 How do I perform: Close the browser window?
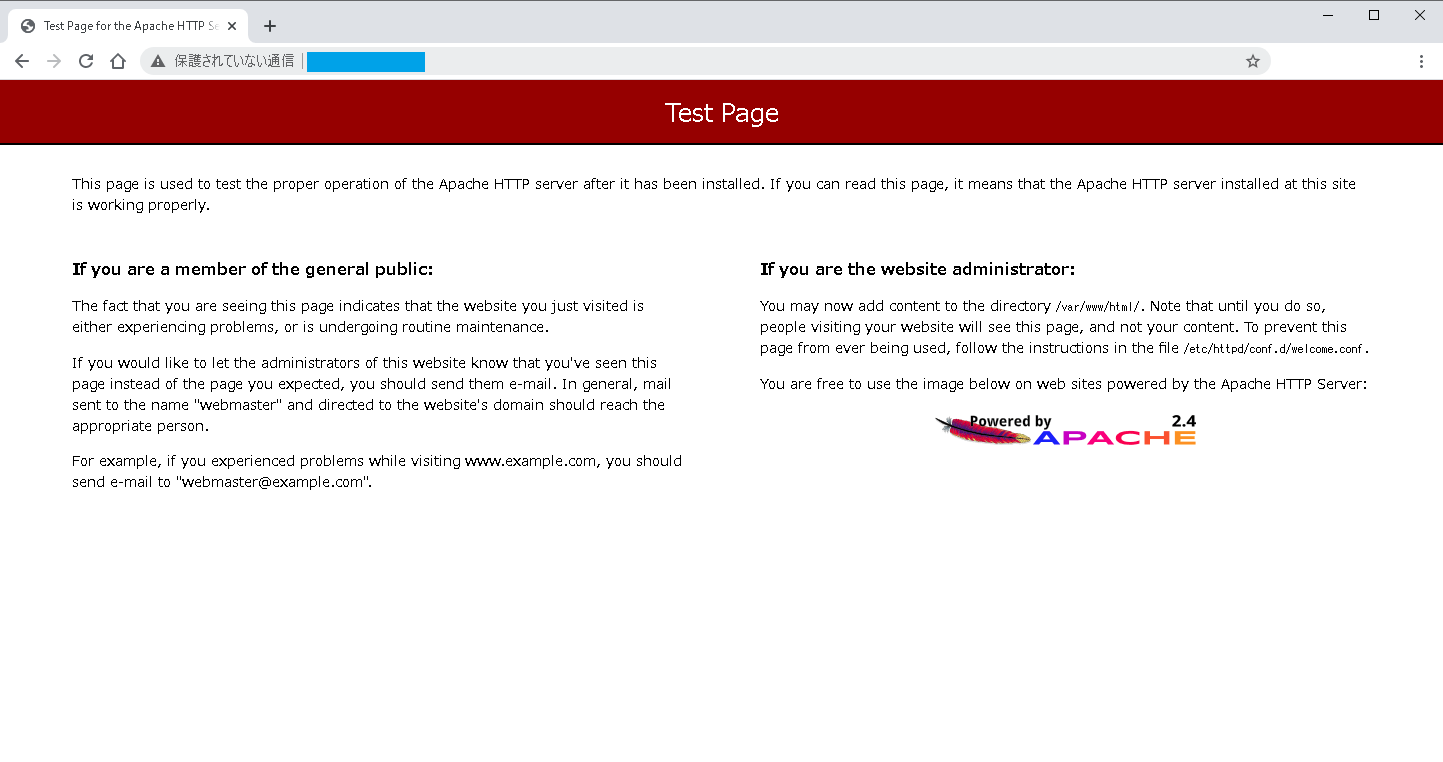point(1420,15)
